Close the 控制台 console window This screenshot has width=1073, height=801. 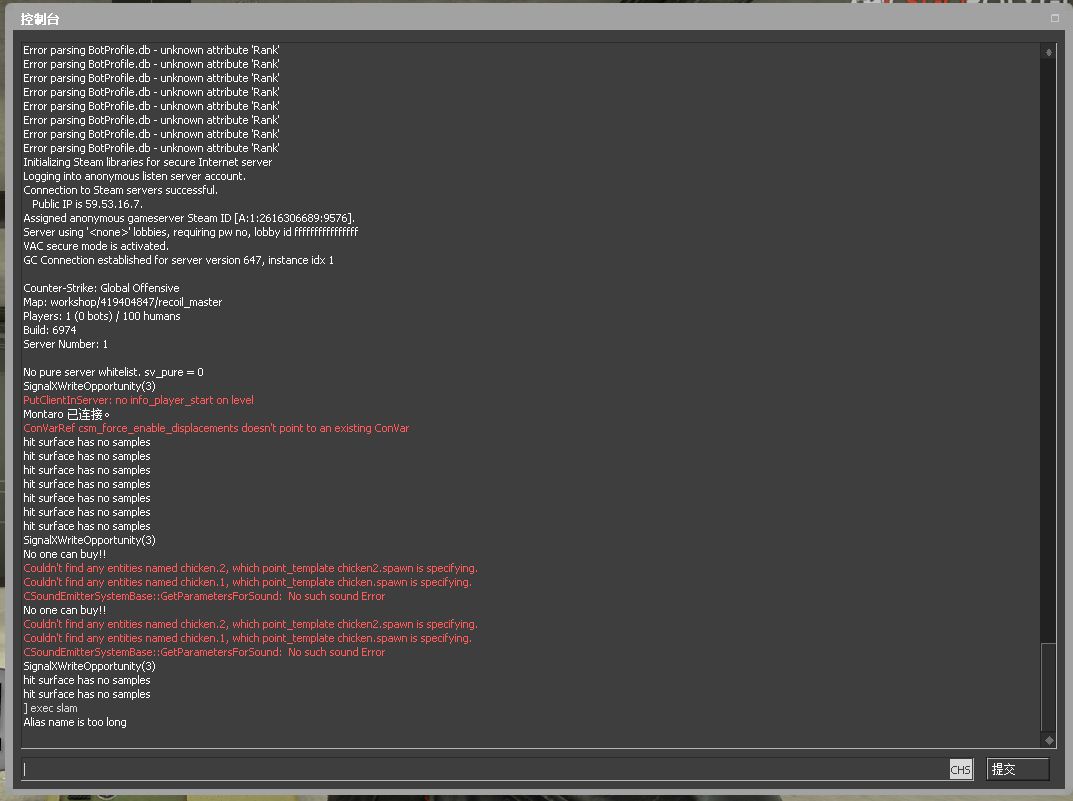point(1055,18)
